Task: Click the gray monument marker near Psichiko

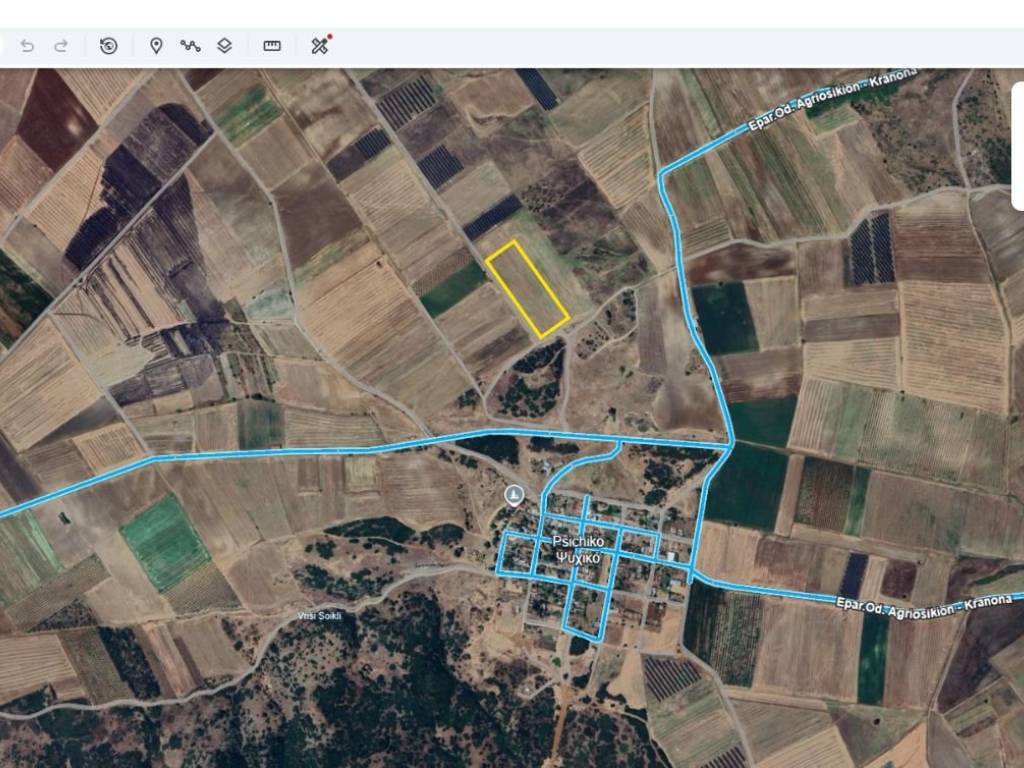Action: tap(514, 495)
